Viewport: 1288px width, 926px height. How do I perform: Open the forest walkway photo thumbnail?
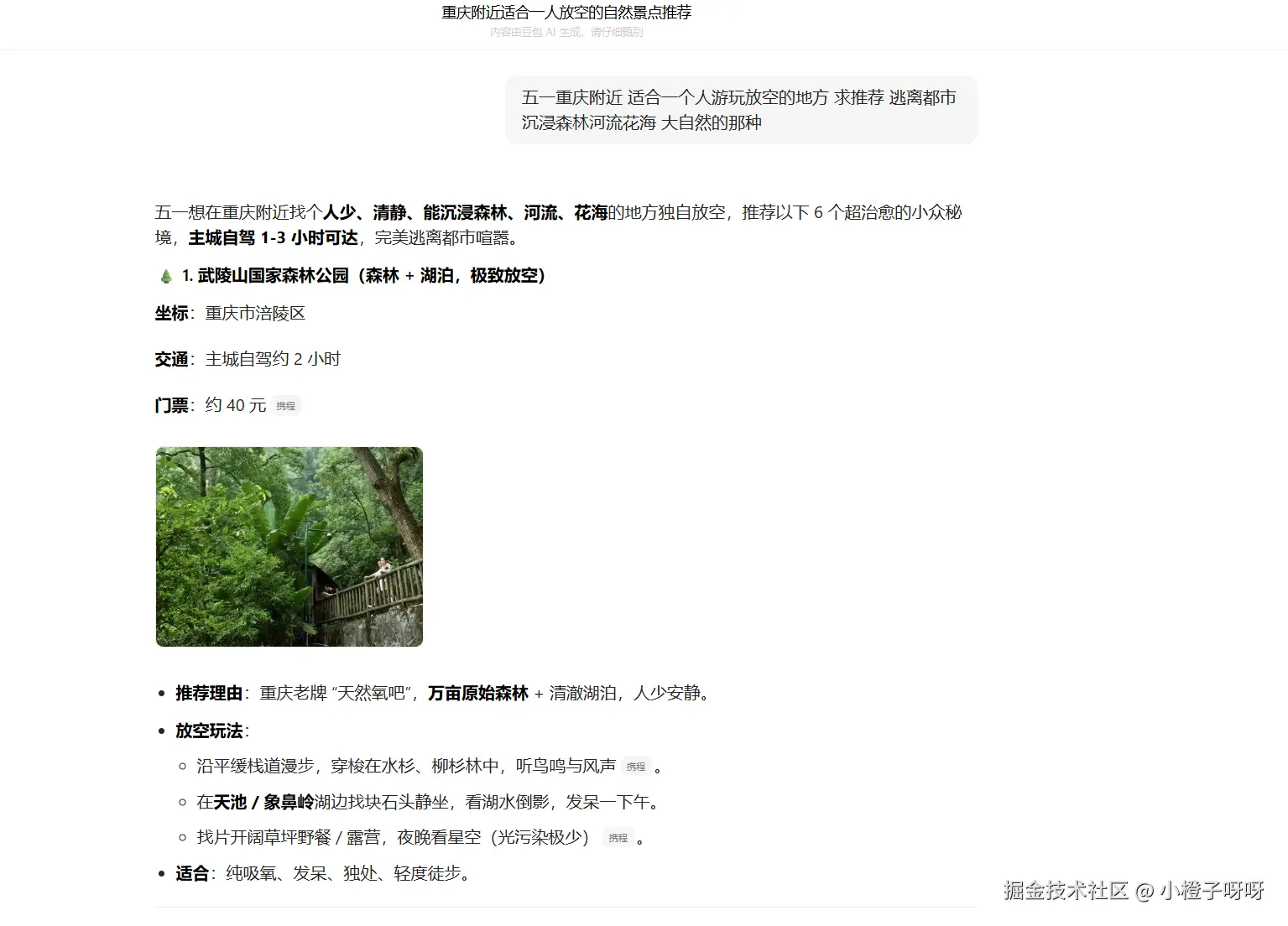tap(289, 547)
